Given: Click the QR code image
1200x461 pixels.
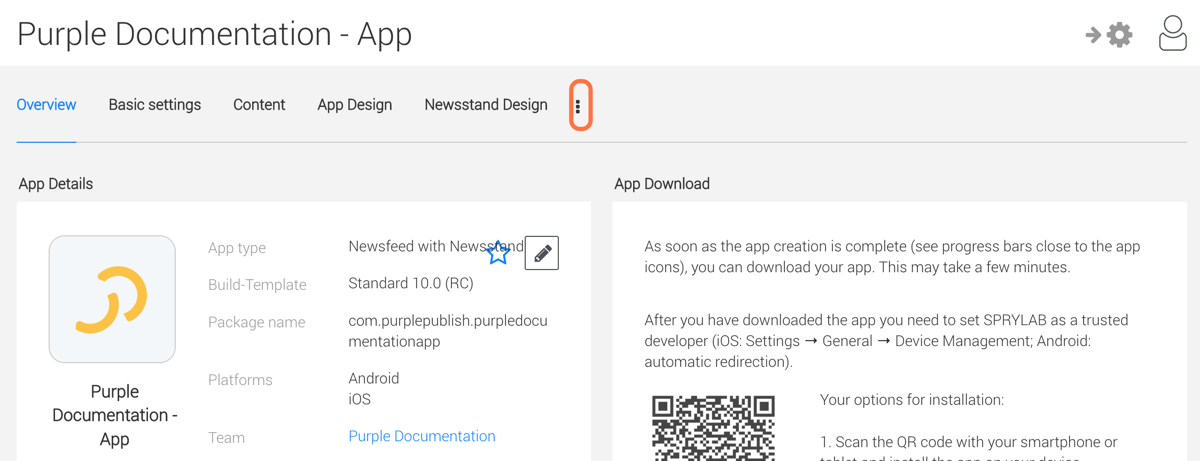Looking at the screenshot, I should point(713,427).
